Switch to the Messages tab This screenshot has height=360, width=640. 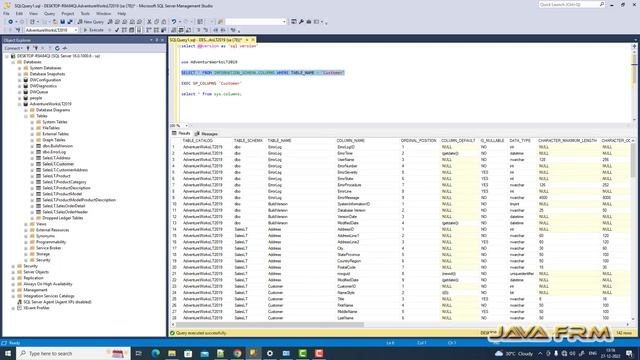[x=207, y=134]
